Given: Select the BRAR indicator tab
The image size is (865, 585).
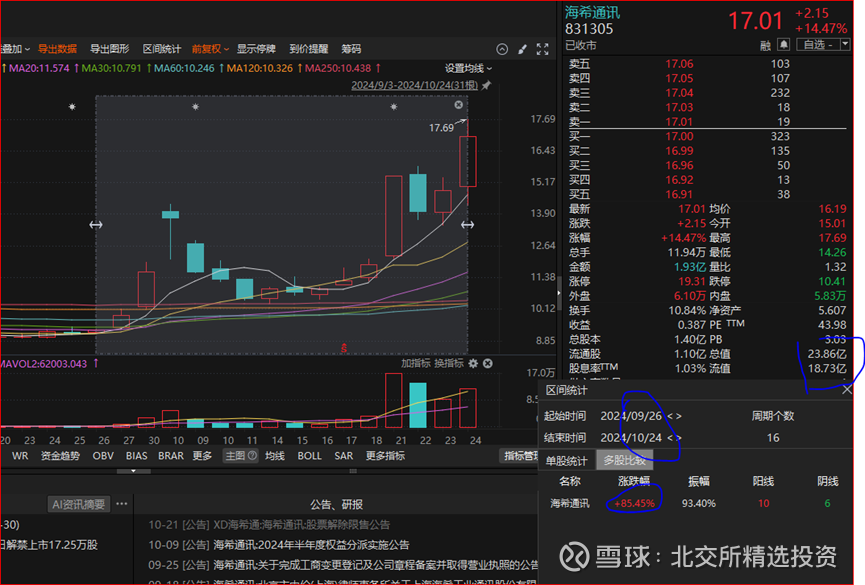Looking at the screenshot, I should pyautogui.click(x=171, y=456).
